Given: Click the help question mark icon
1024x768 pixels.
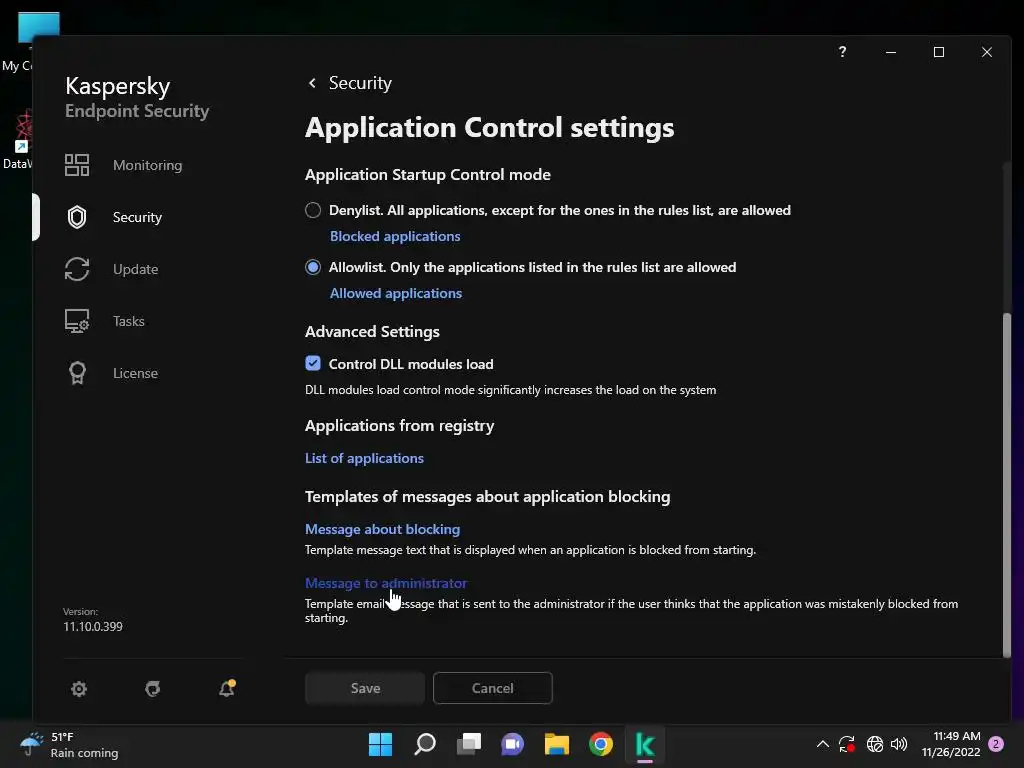Looking at the screenshot, I should (842, 52).
